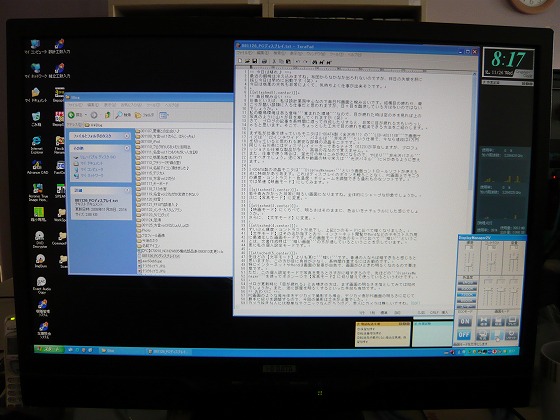Select My Network desktop icon
This screenshot has height=420, width=560.
(36, 70)
